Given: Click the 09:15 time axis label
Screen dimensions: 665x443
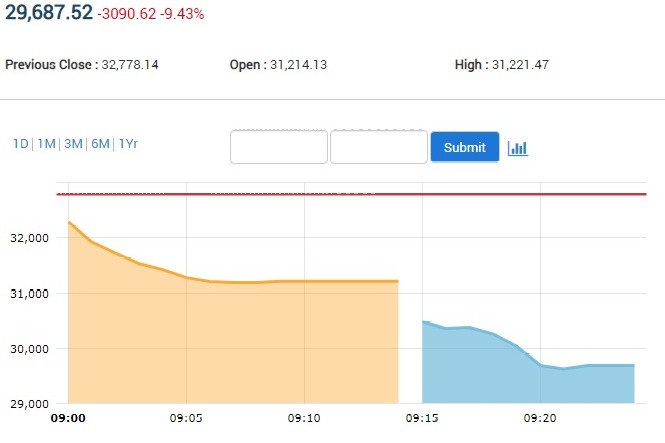Looking at the screenshot, I should 422,417.
